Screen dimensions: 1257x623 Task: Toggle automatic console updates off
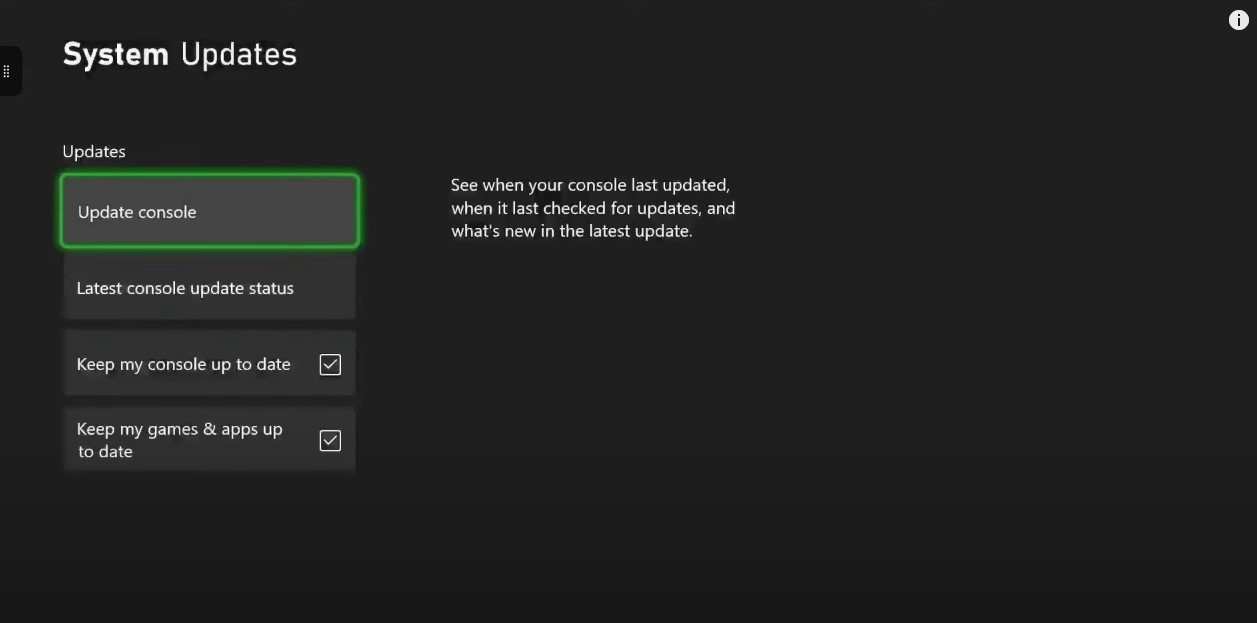330,364
